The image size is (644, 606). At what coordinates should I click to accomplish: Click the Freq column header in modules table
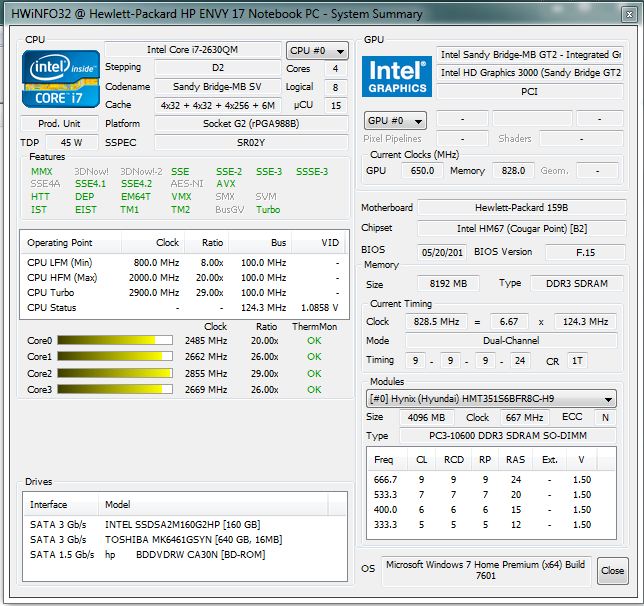click(386, 459)
